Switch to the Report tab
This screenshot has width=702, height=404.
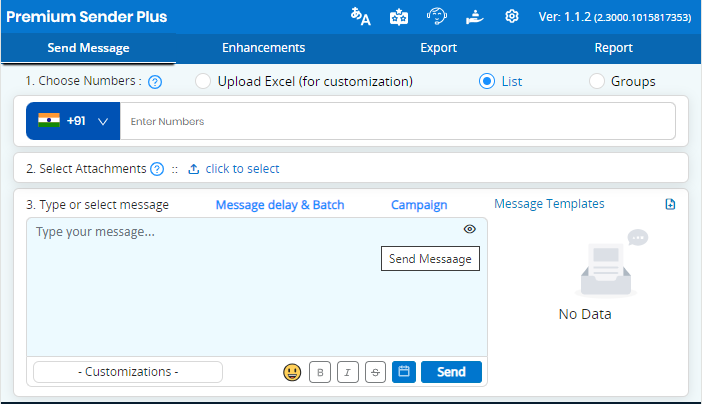click(613, 48)
